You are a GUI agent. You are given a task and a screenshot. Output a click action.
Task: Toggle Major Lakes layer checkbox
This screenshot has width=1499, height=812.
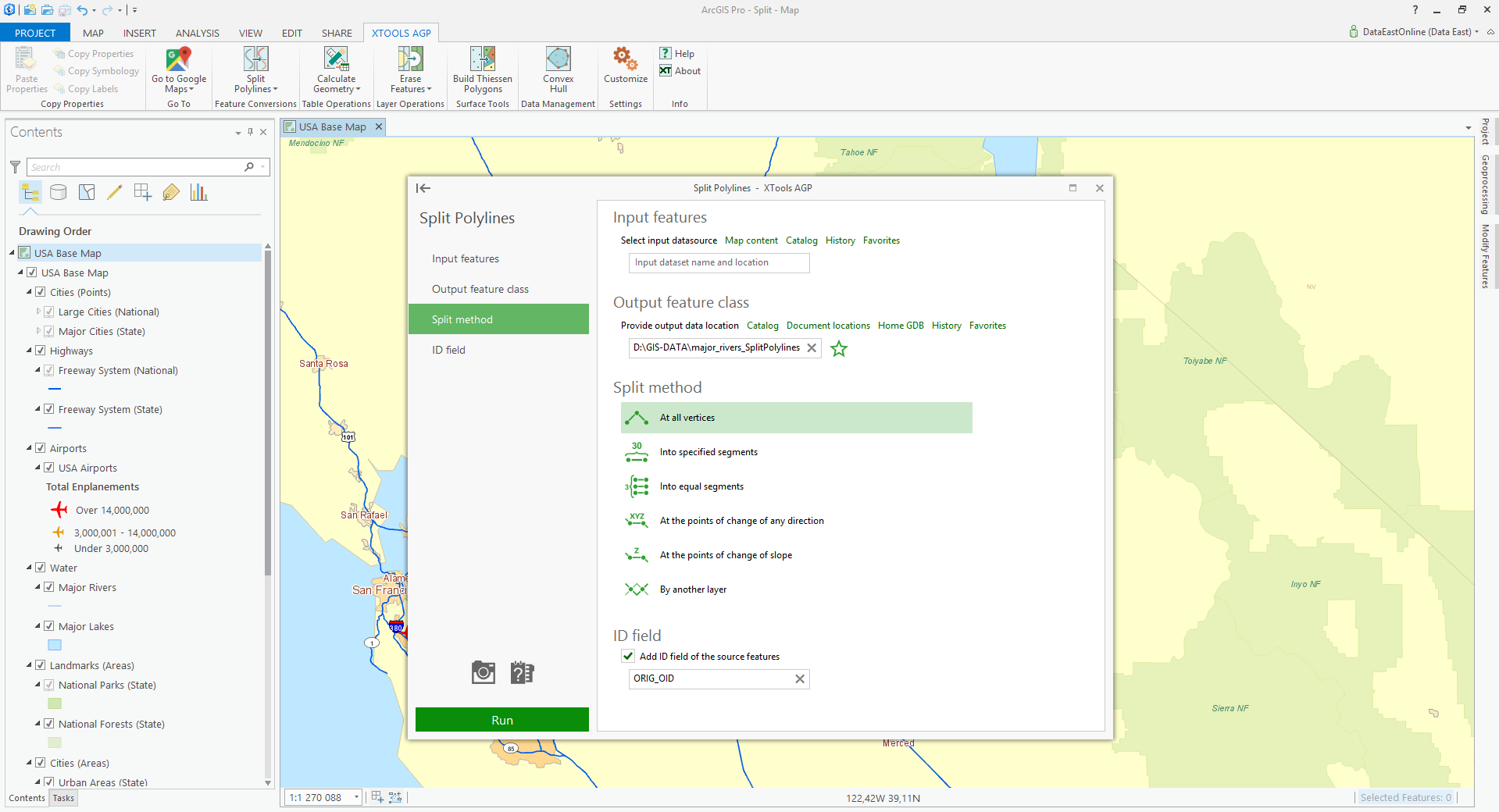tap(49, 626)
